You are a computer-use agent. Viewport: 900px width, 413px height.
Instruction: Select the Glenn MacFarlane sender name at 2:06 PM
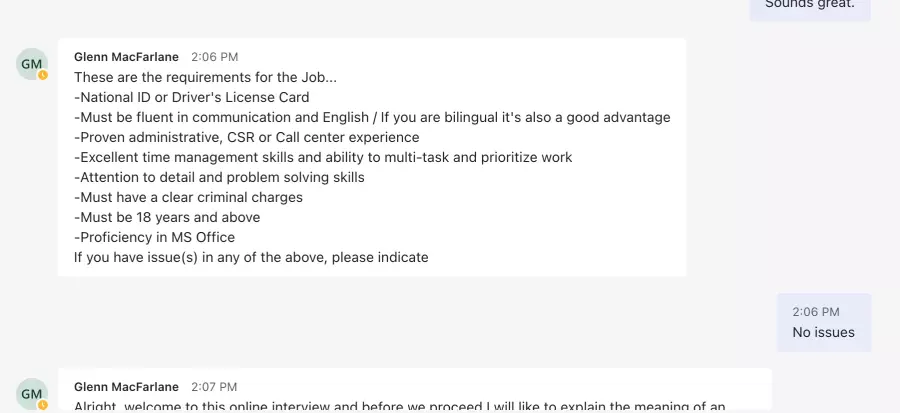tap(126, 57)
